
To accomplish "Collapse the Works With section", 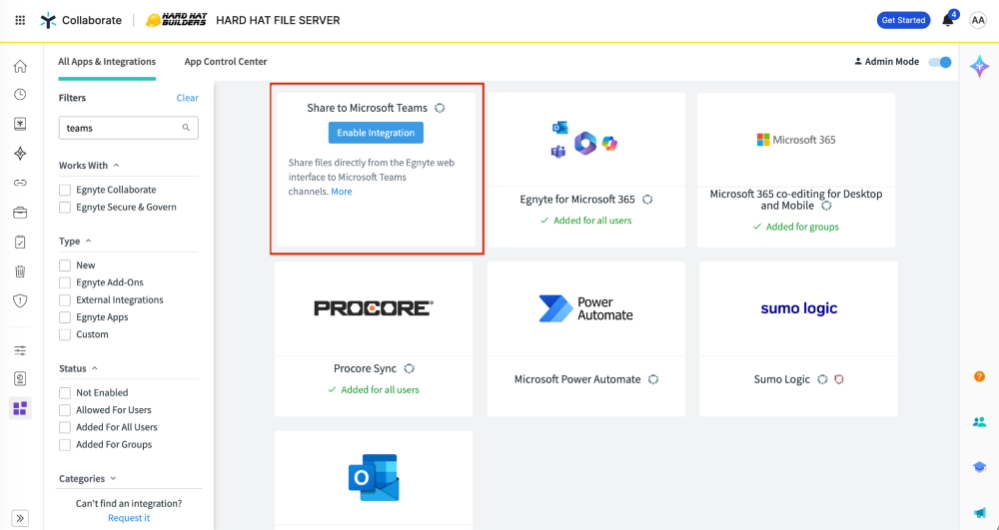I will pos(116,166).
